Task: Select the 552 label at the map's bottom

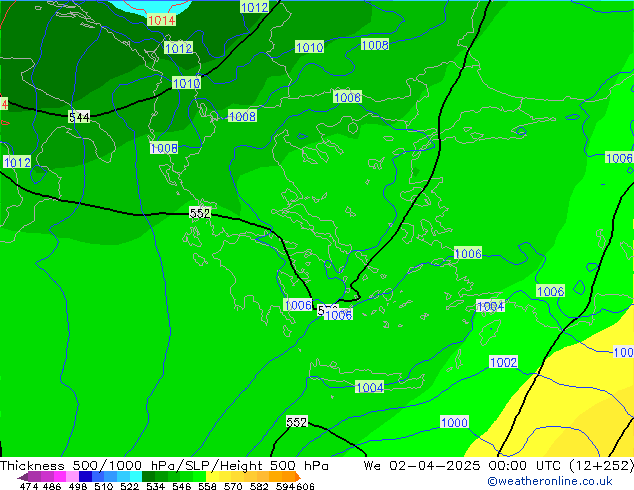Action: (x=297, y=422)
